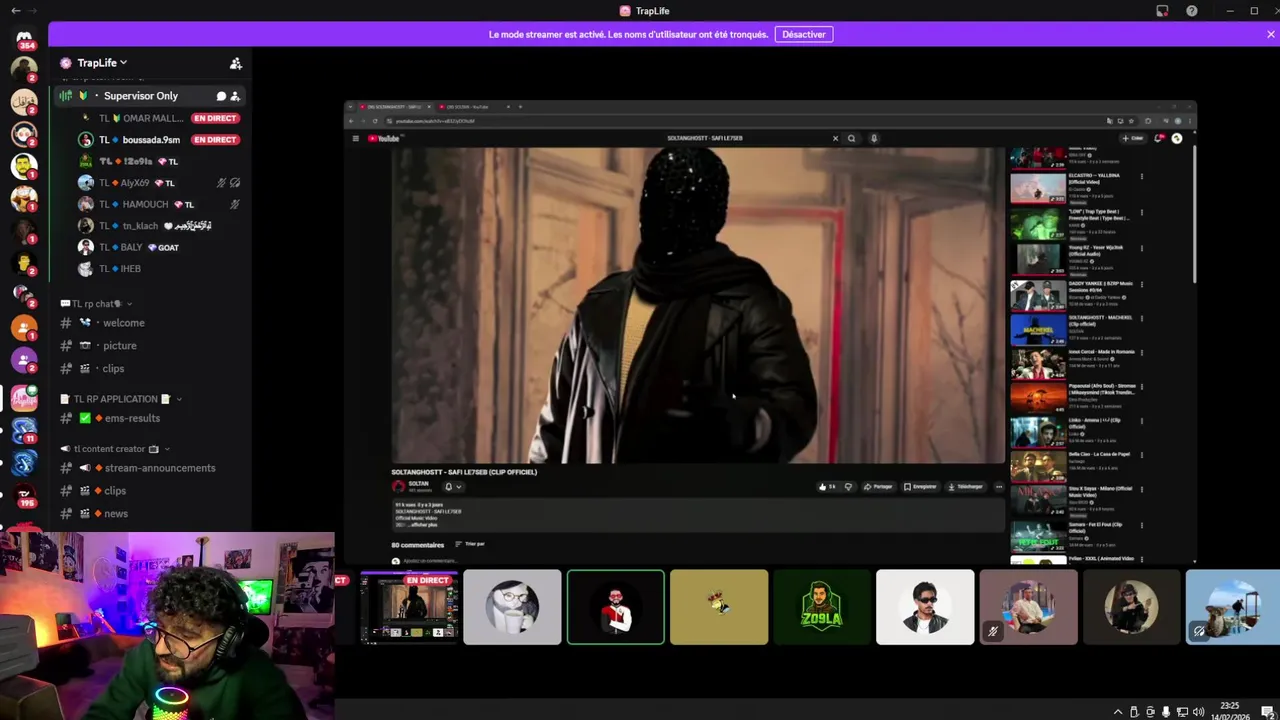Click the Enregistrer save button

[920, 487]
